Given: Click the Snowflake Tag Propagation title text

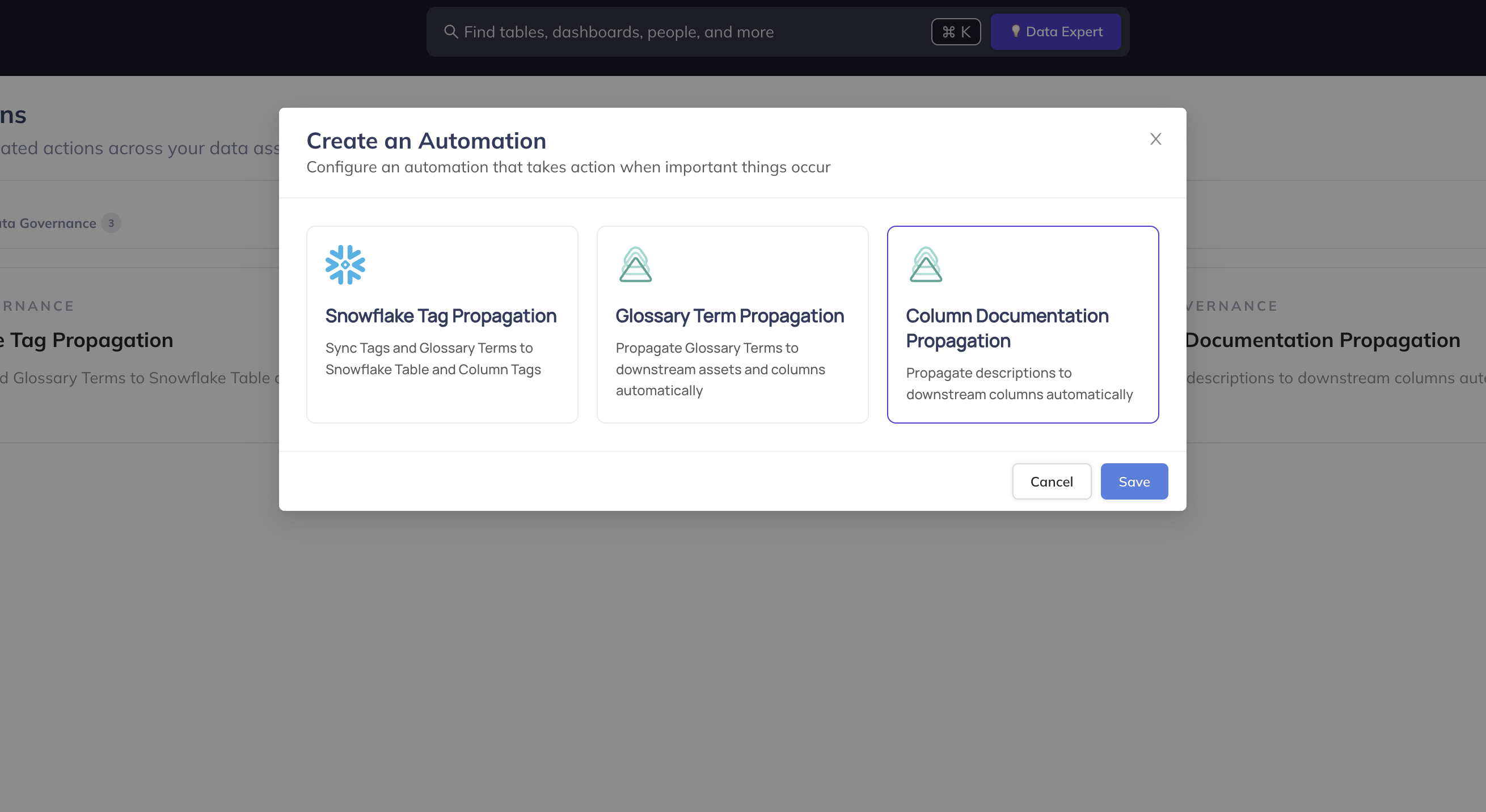Looking at the screenshot, I should pyautogui.click(x=441, y=316).
